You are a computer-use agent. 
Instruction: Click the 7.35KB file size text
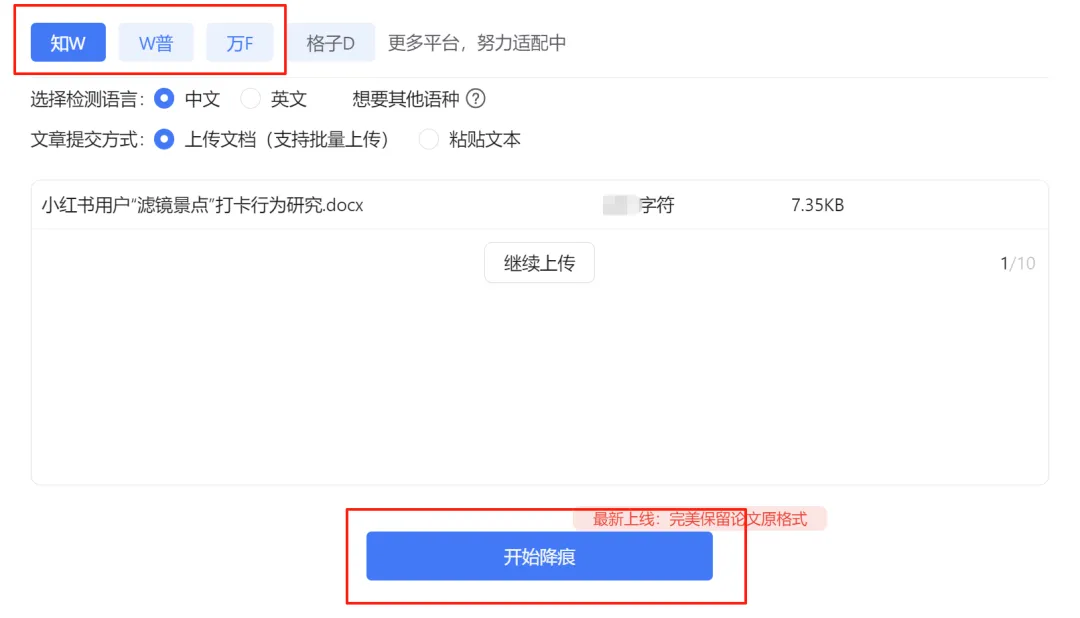[818, 205]
